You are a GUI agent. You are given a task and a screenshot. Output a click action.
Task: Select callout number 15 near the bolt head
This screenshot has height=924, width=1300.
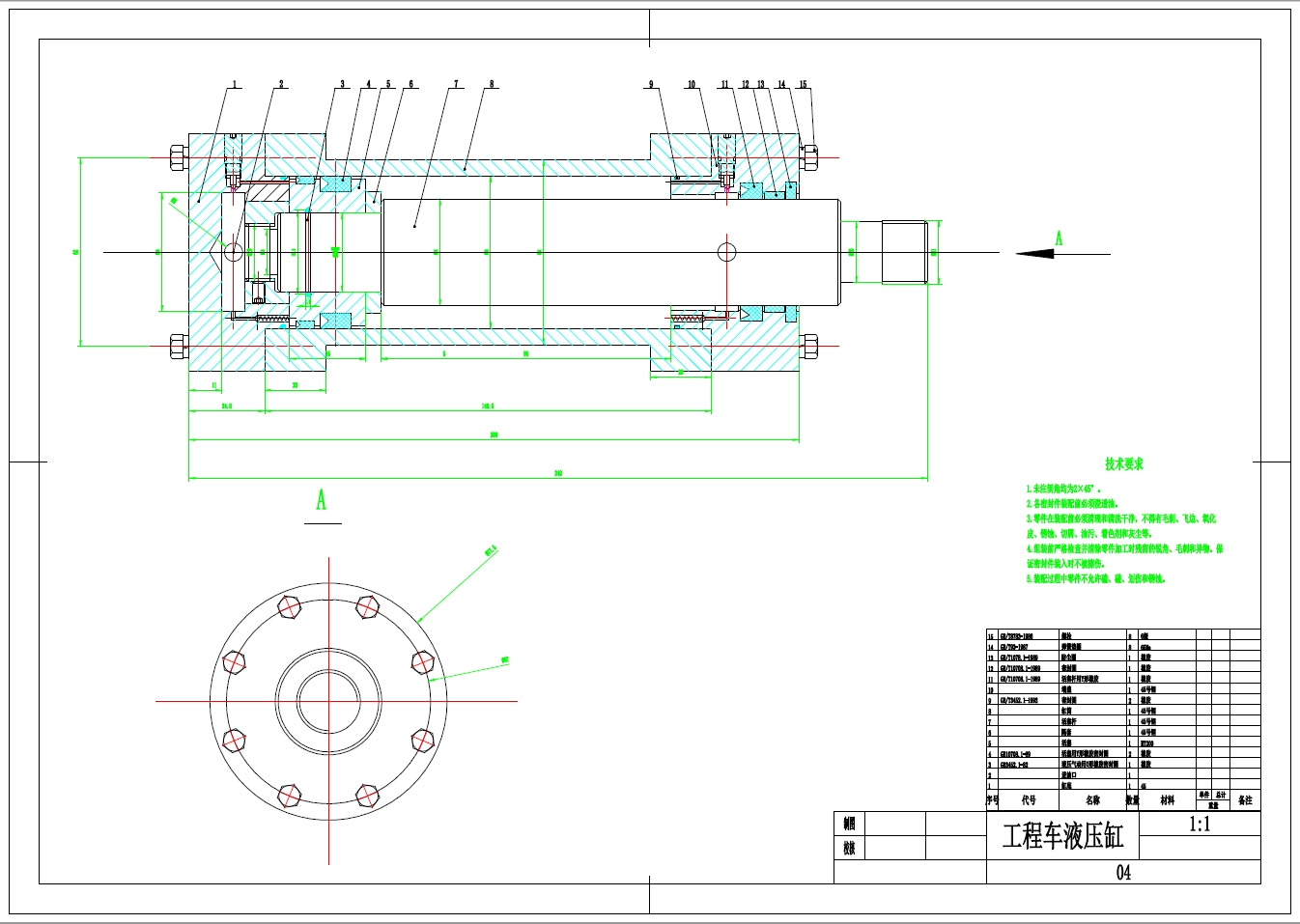803,84
